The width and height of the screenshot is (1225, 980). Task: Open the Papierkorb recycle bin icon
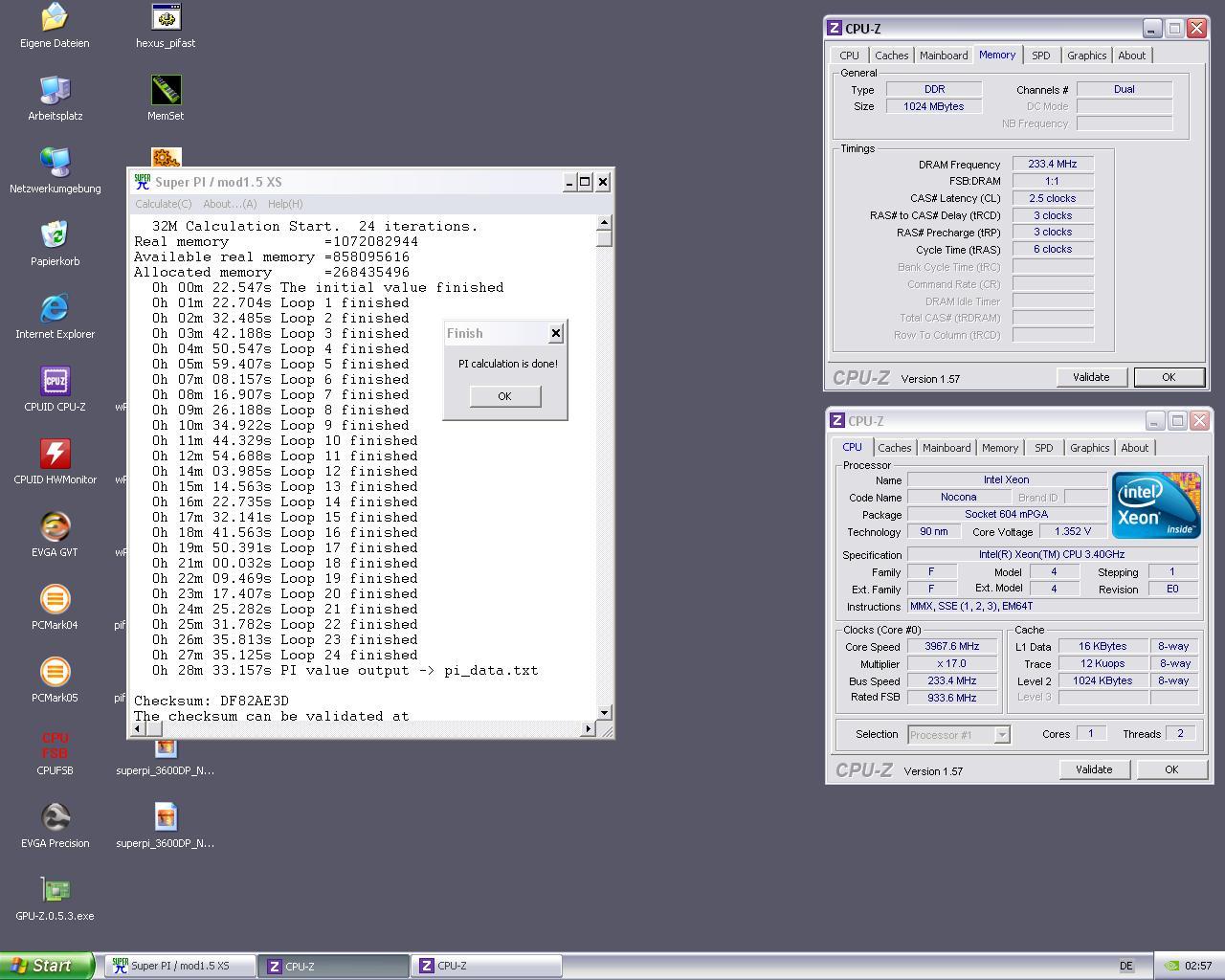click(55, 235)
